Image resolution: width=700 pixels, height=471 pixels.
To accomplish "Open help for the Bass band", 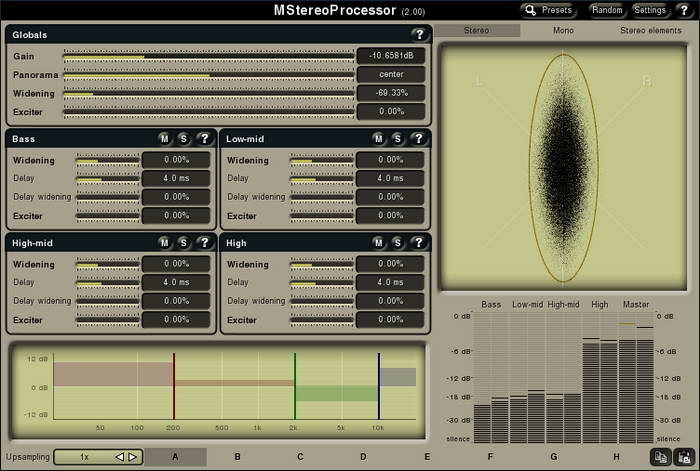I will coord(203,139).
